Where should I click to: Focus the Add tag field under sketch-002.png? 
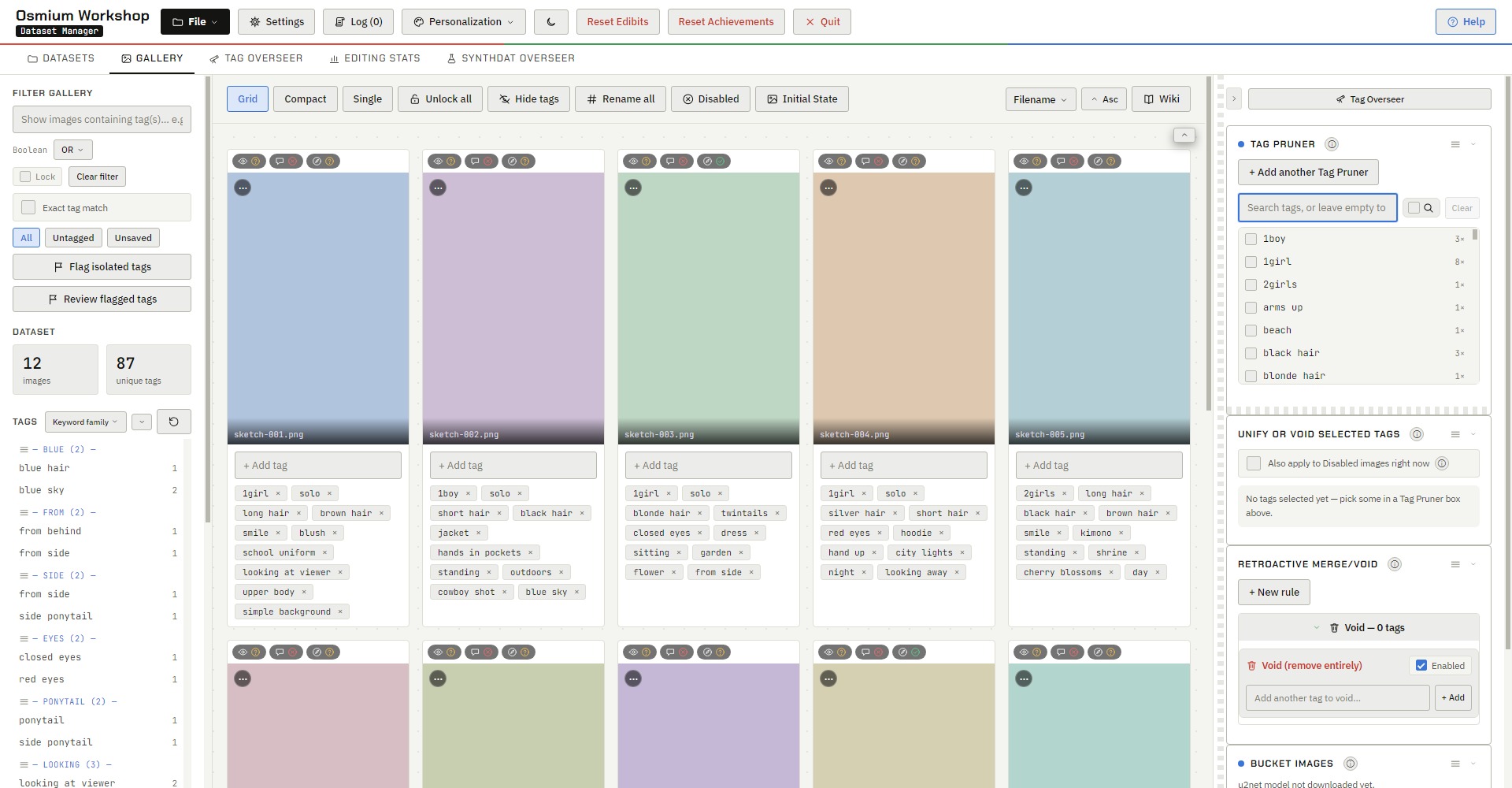(513, 466)
